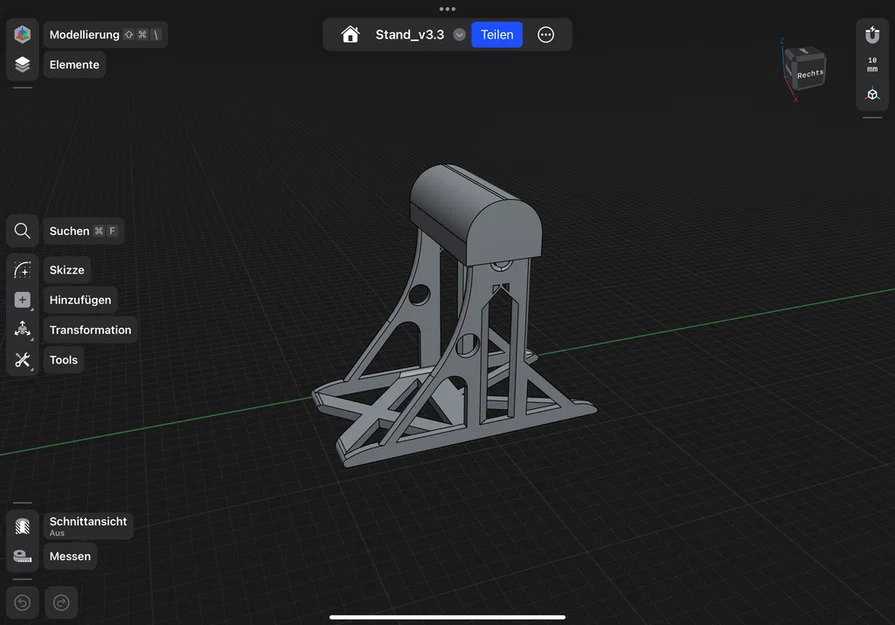Undo the last action
895x625 pixels.
point(22,602)
